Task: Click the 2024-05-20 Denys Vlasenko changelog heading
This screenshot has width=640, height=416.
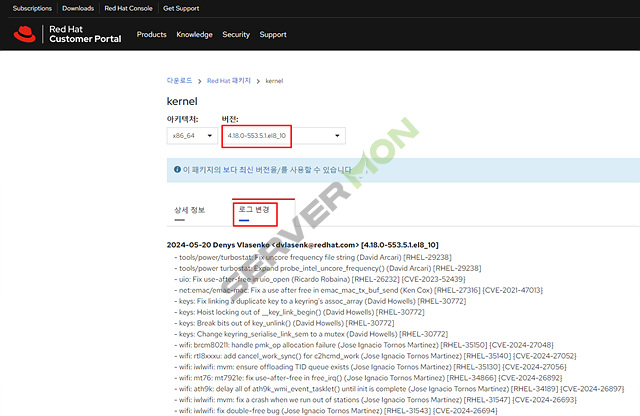Action: (302, 245)
